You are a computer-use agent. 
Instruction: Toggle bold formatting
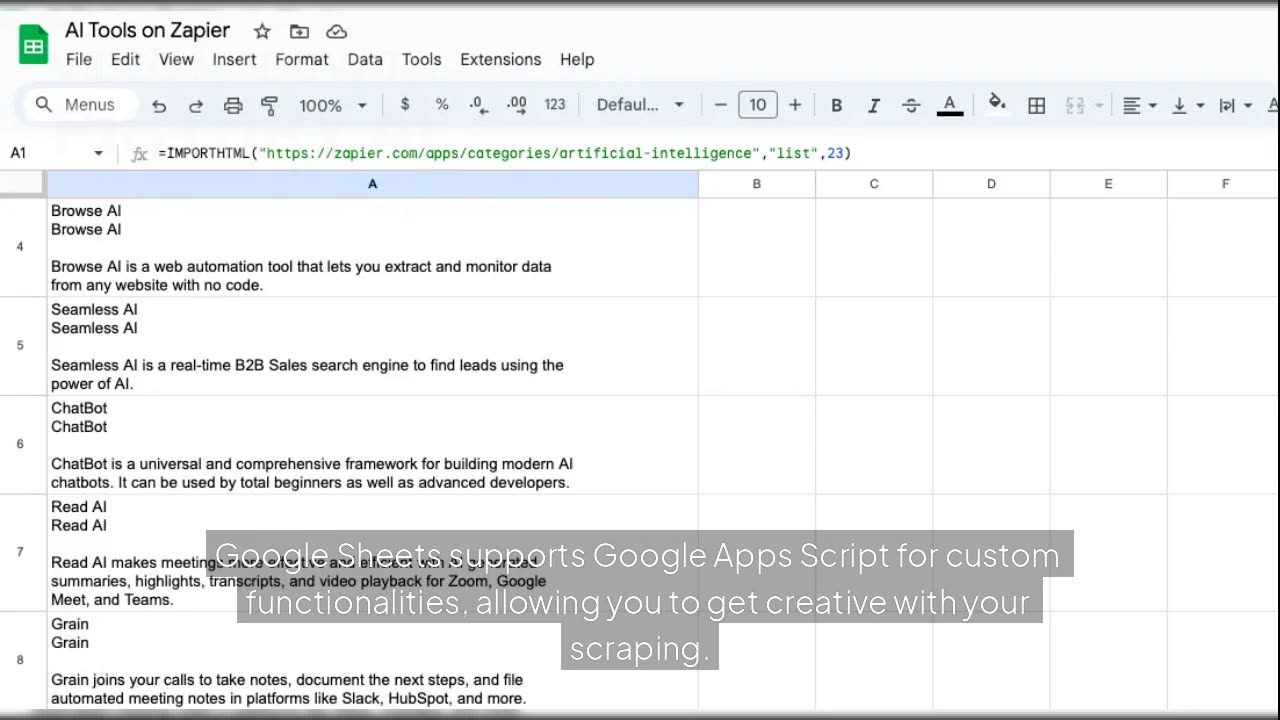tap(836, 105)
